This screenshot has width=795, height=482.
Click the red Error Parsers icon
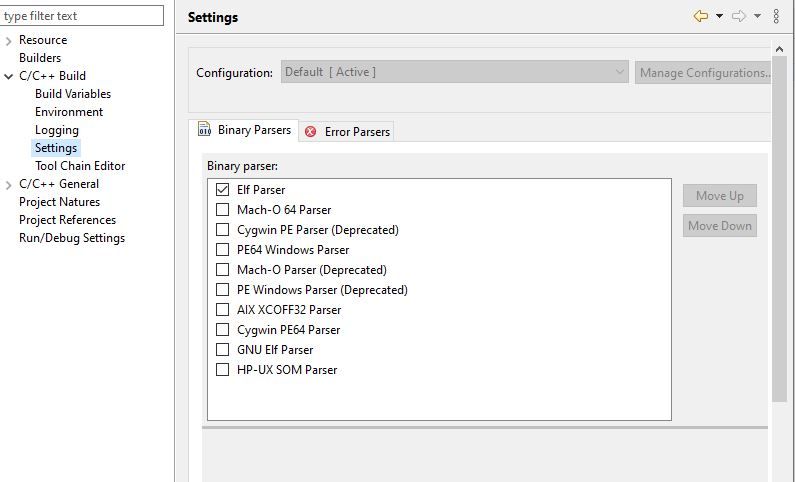[x=310, y=132]
